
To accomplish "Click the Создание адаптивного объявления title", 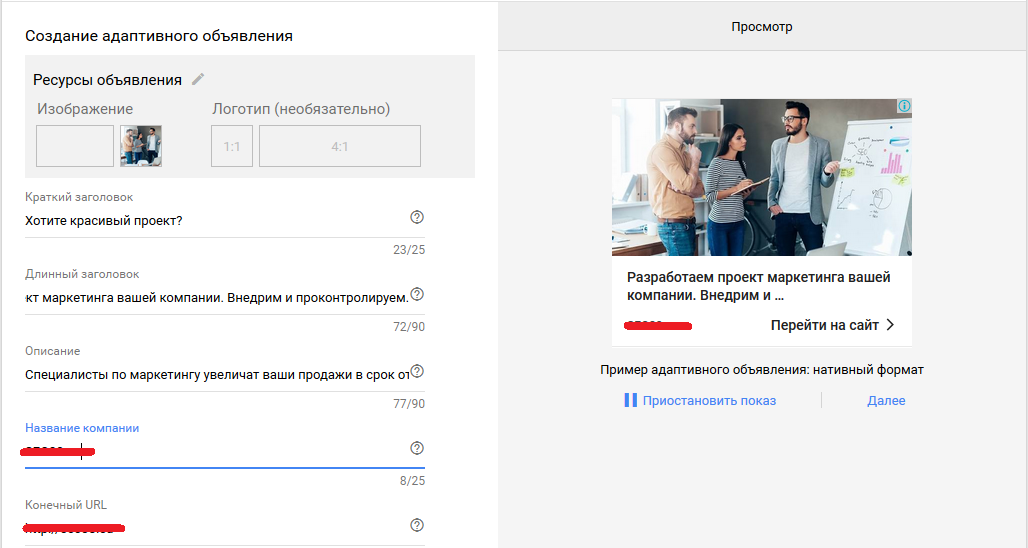I will (x=159, y=36).
